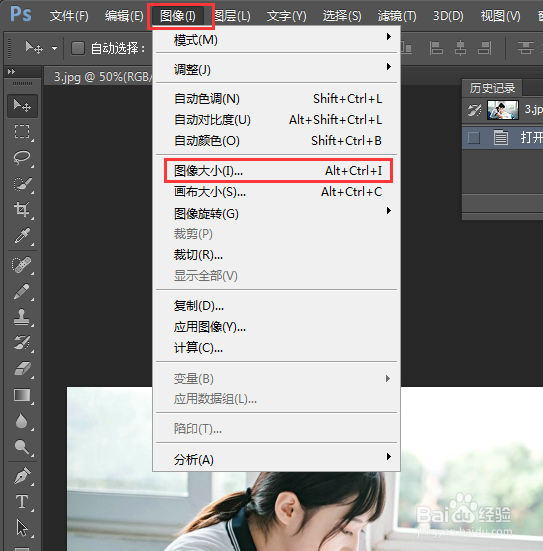Screen dimensions: 543x551
Task: Choose 计算(C)... menu item
Action: click(x=276, y=348)
